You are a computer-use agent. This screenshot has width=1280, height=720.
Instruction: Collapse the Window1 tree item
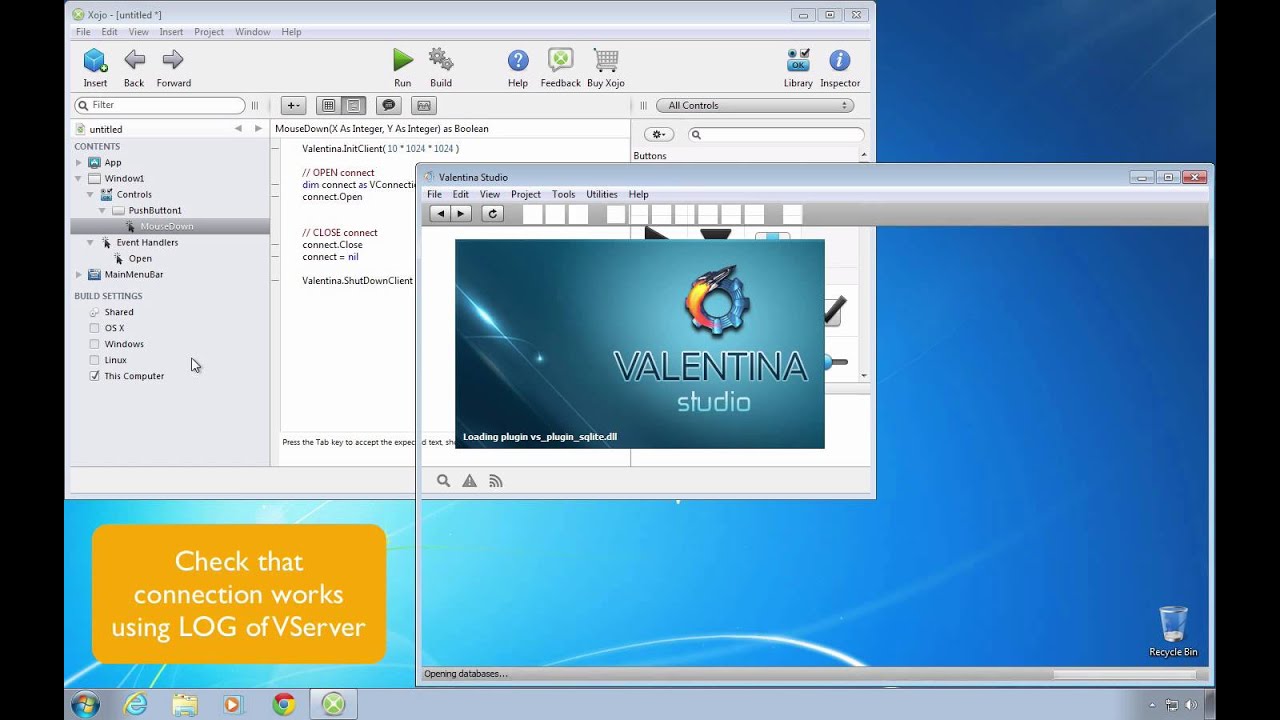pos(79,178)
